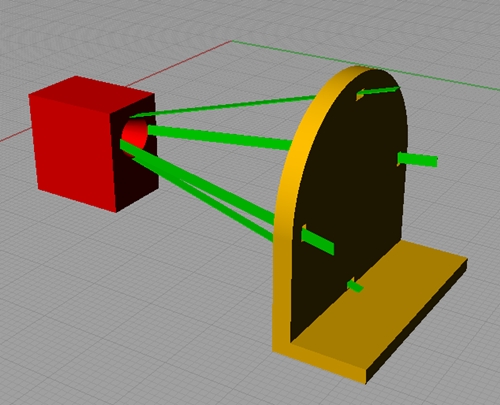This screenshot has width=500, height=405.
Task: Click empty grid floor to deselect objects
Action: [x=133, y=300]
